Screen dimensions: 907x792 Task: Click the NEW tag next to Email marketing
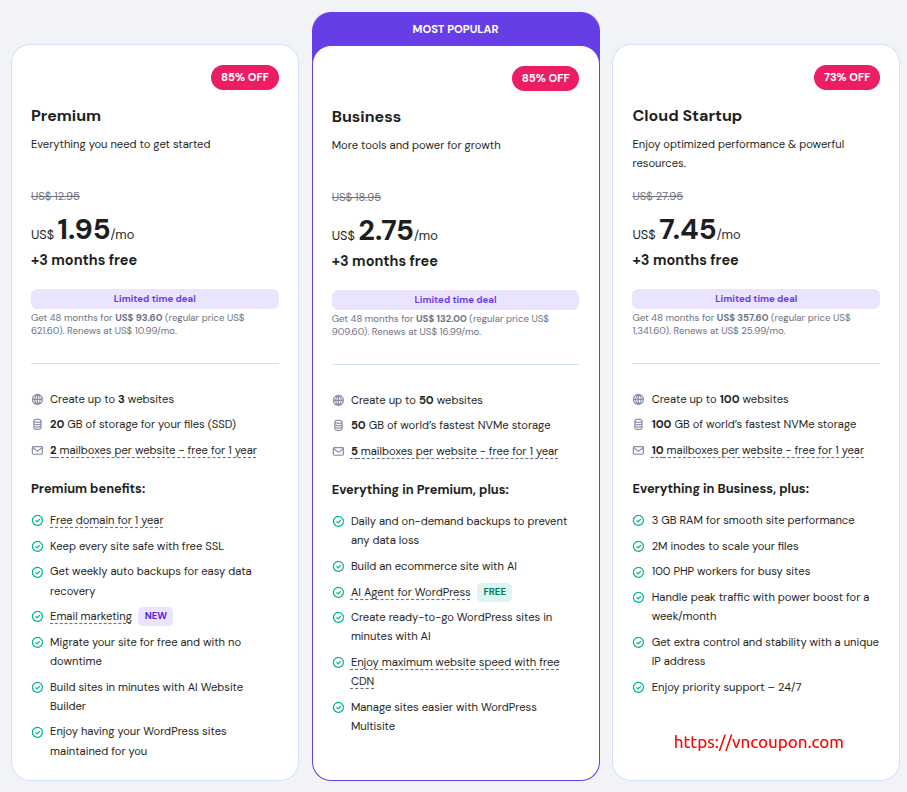click(155, 617)
